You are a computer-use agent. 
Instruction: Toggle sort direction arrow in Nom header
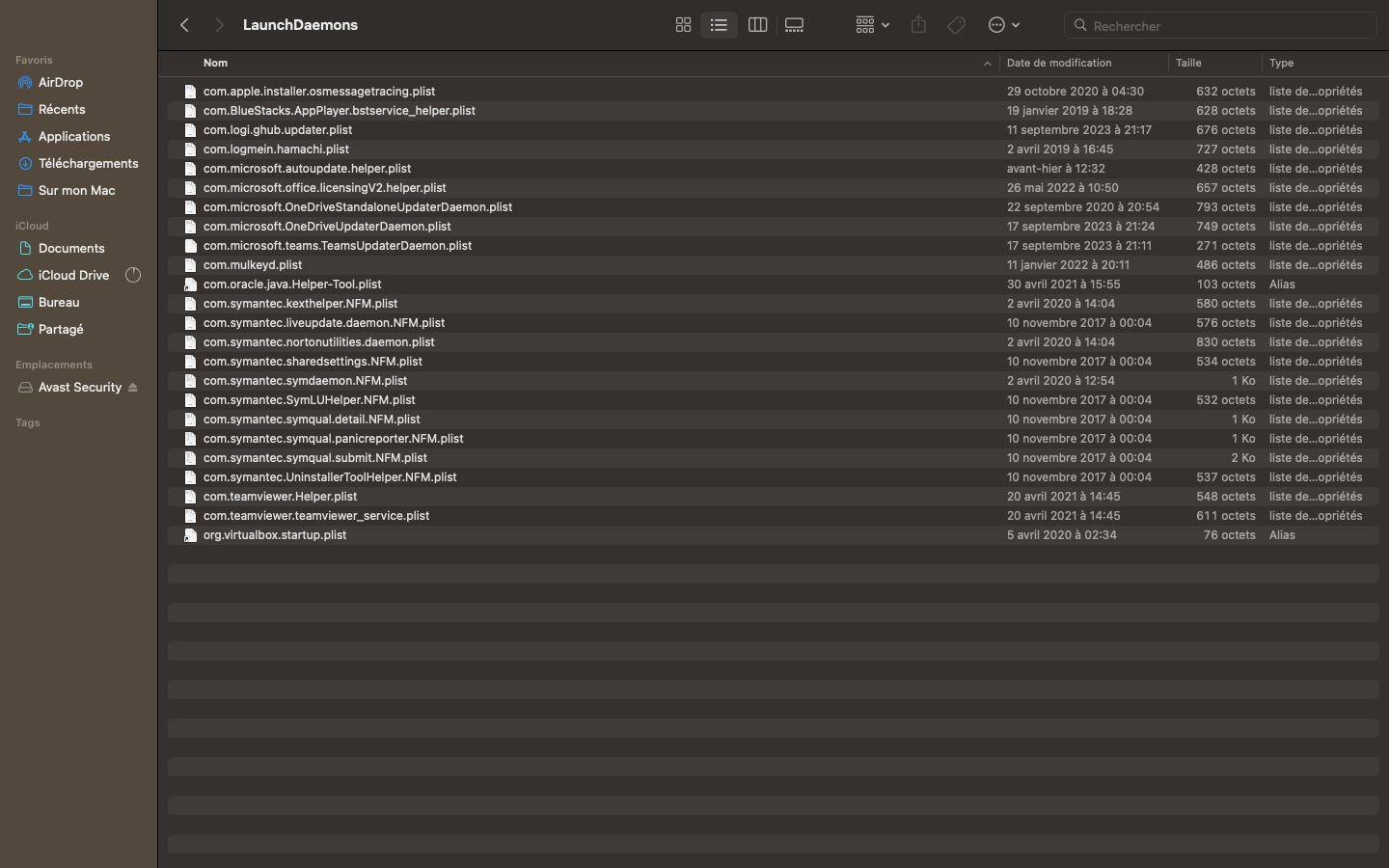pyautogui.click(x=987, y=64)
